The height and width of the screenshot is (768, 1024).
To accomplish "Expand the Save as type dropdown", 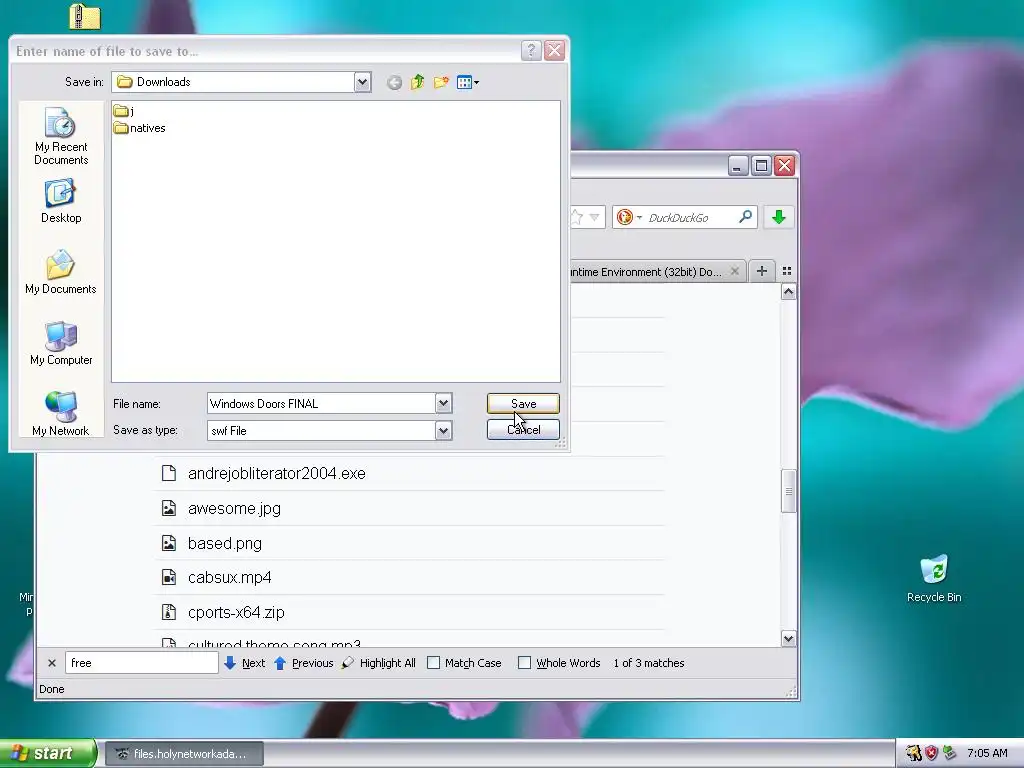I will (443, 430).
